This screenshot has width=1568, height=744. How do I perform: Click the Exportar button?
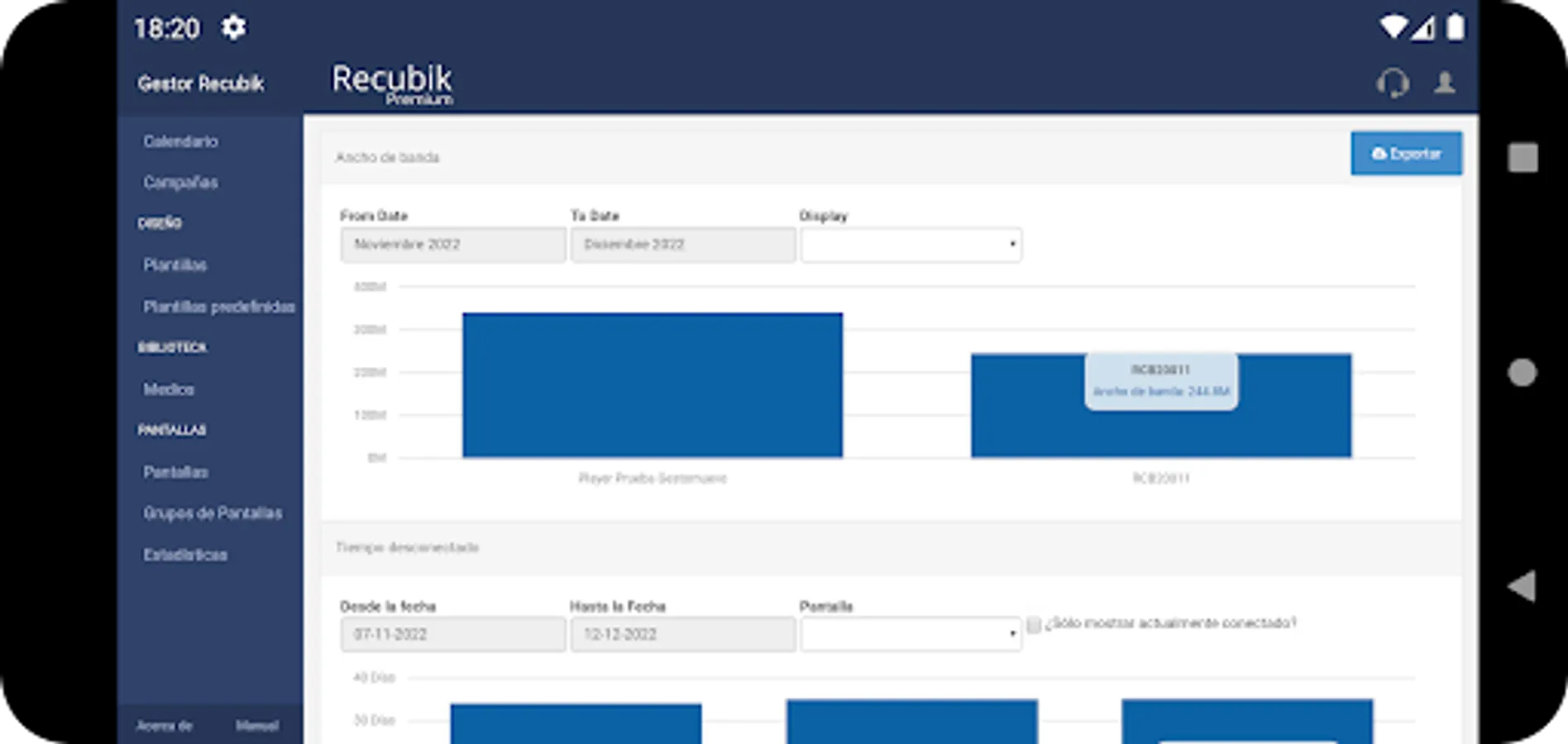(1406, 154)
